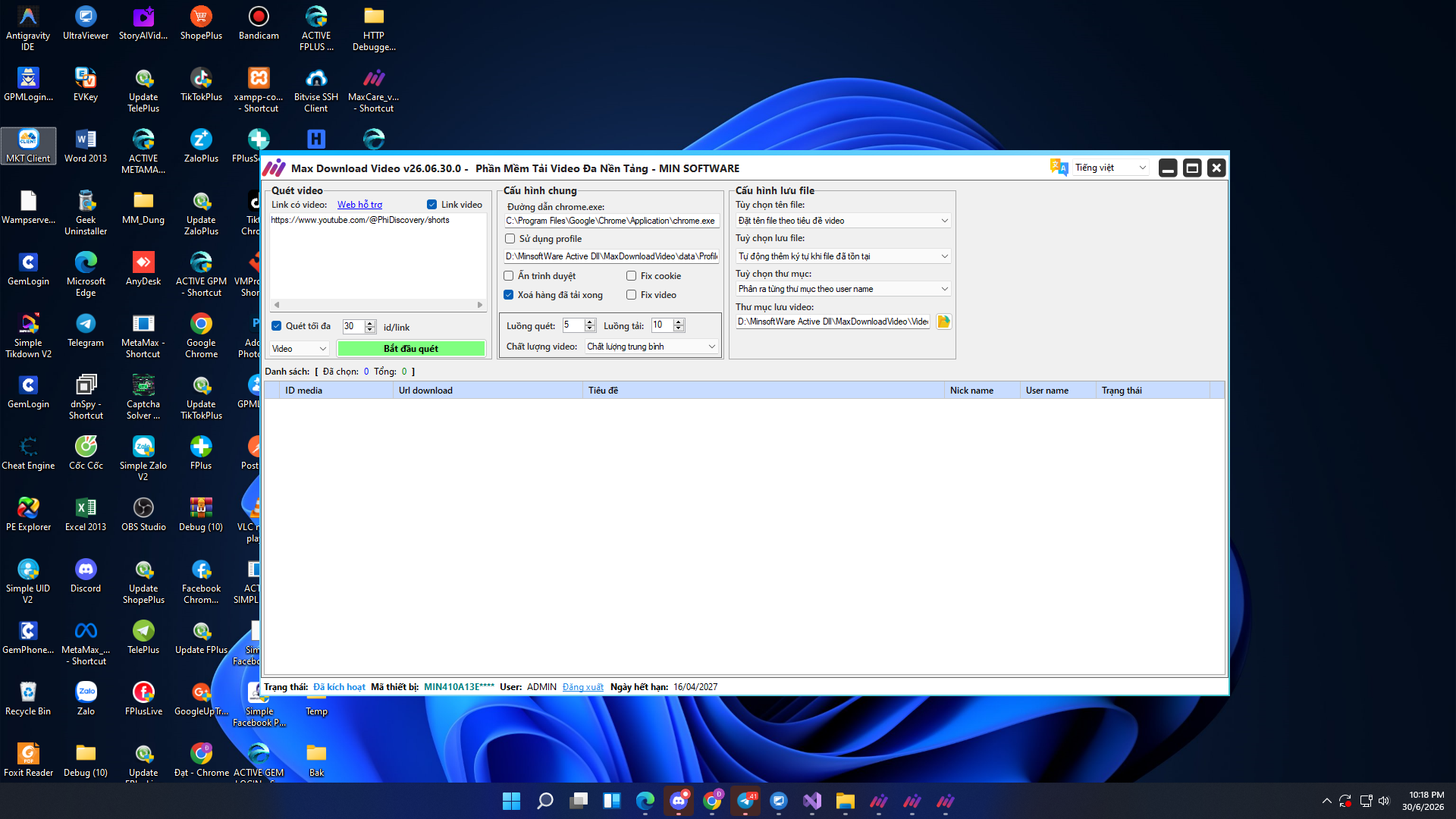
Task: Click the Đã kích hoạt status text
Action: pyautogui.click(x=339, y=687)
